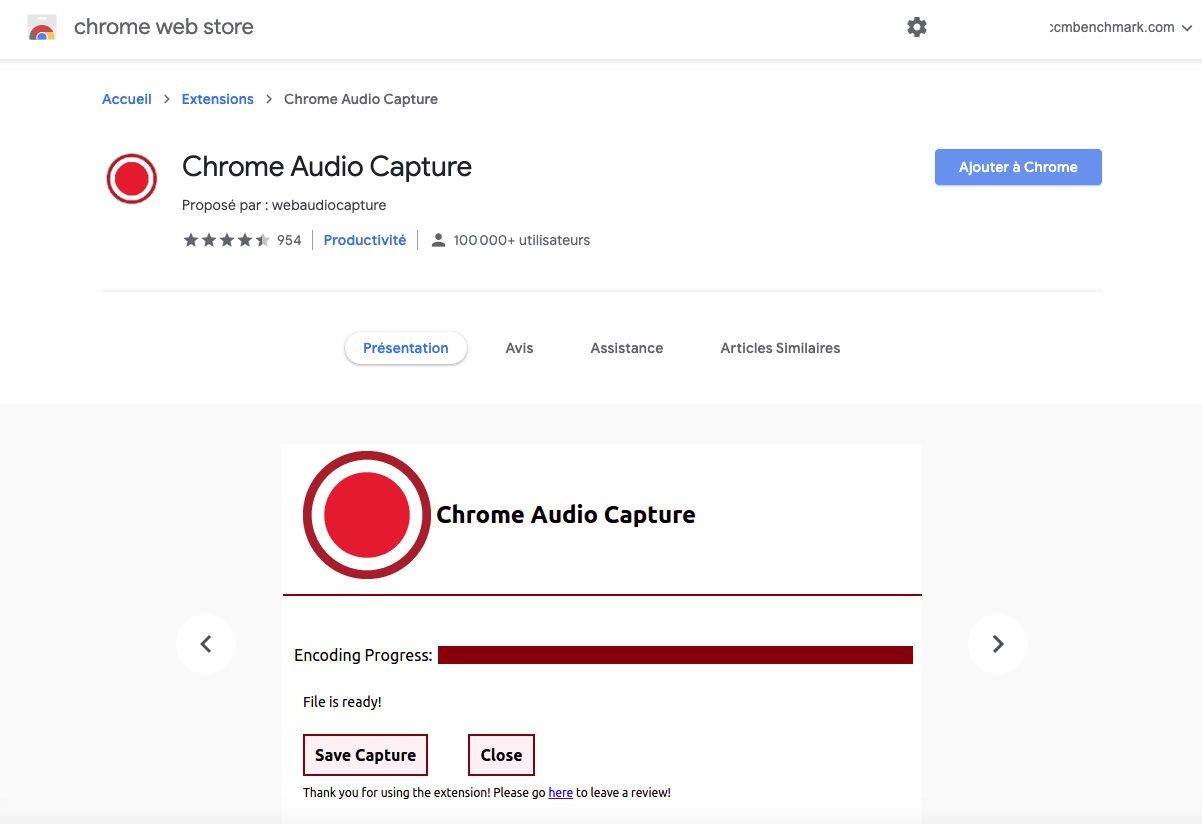Click 'Proposé par : webaudiocapture' text
1202x824 pixels.
pos(284,205)
